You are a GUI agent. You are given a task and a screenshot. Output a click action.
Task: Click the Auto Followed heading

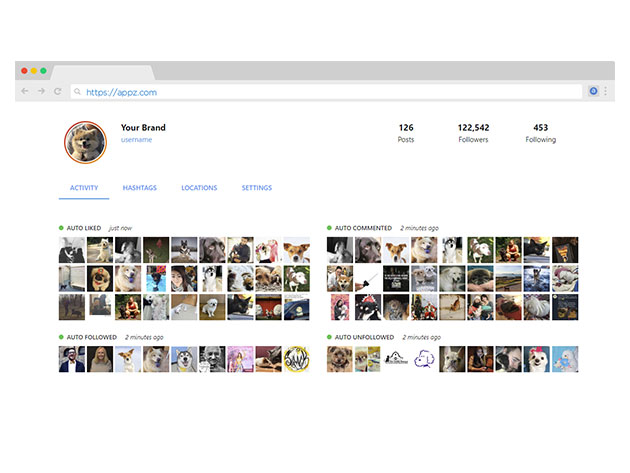[92, 337]
